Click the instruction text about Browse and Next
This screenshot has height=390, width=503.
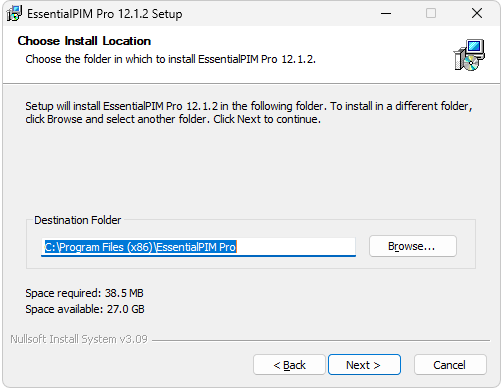click(x=249, y=112)
